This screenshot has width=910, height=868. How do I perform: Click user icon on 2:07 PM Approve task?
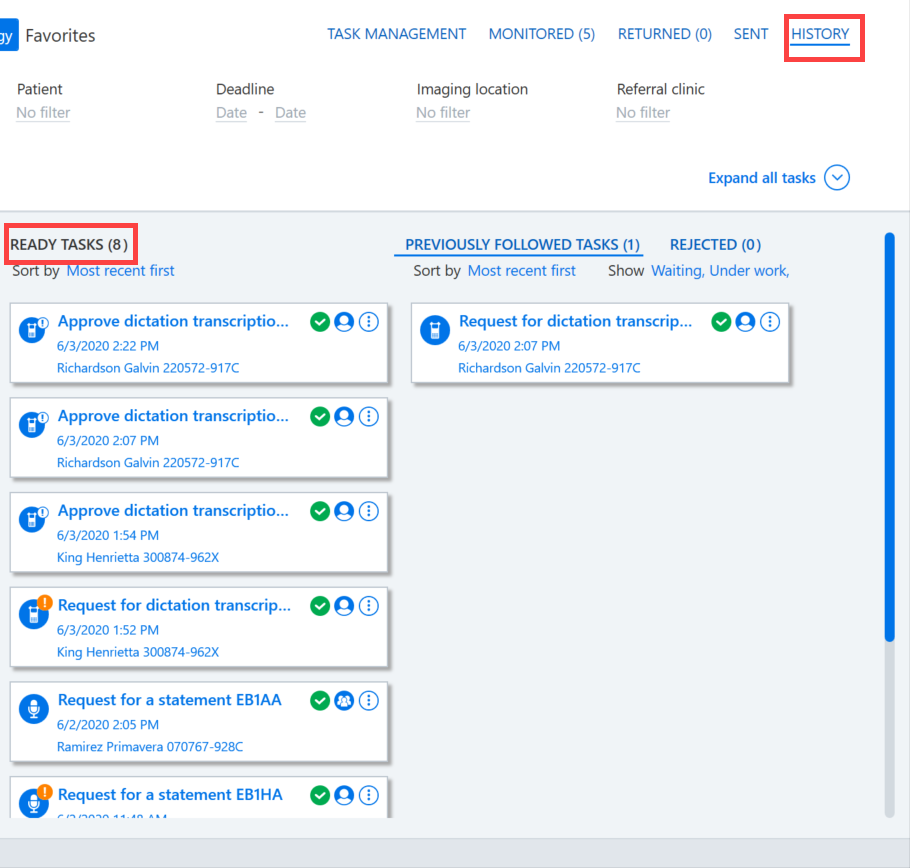point(344,416)
